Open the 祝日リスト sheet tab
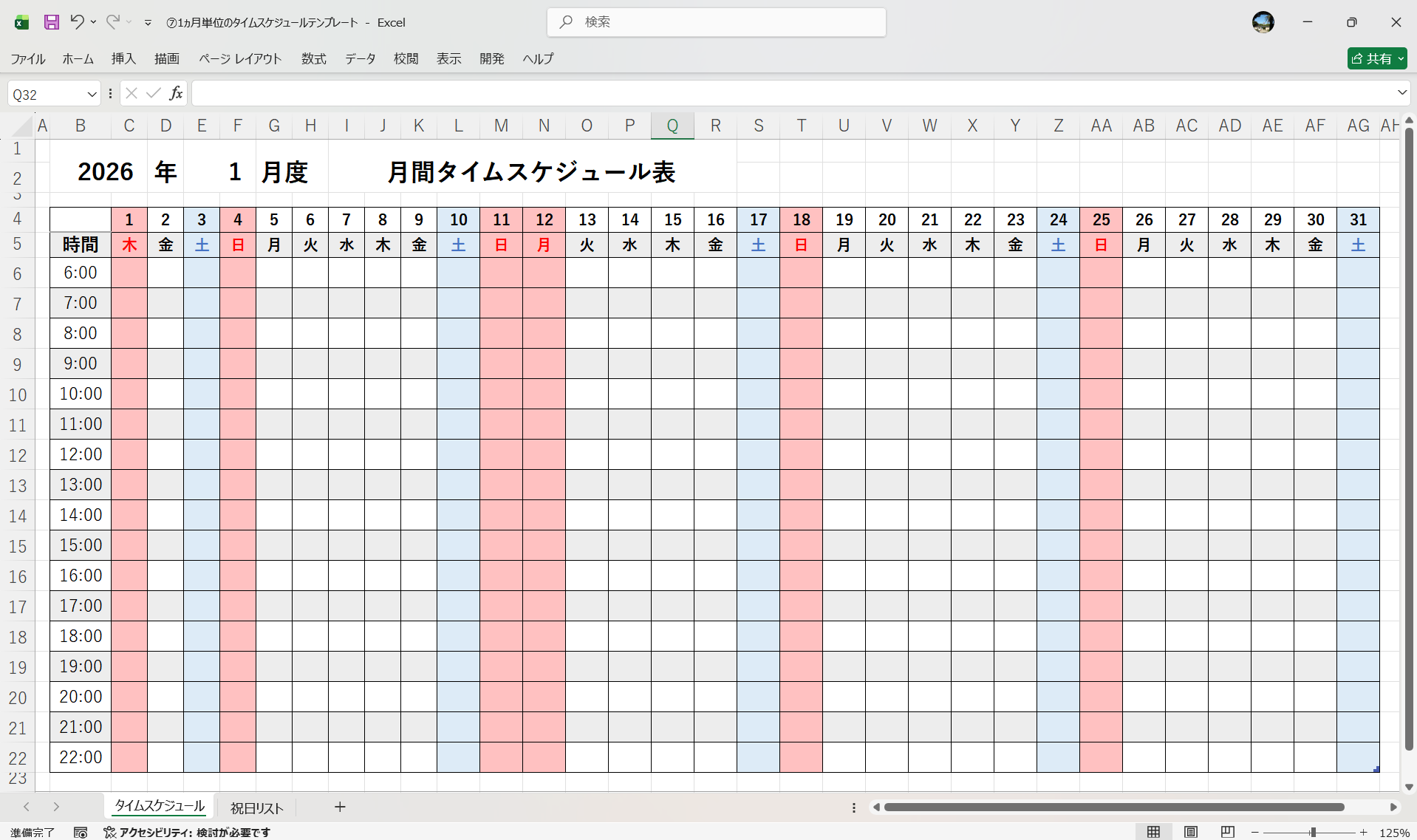The image size is (1417, 840). (x=256, y=807)
